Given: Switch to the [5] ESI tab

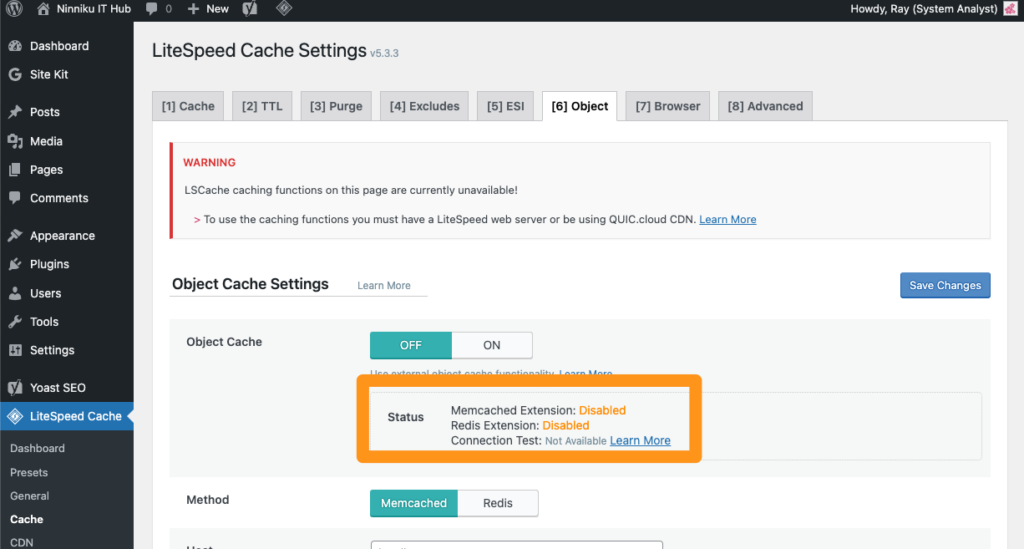Looking at the screenshot, I should [505, 106].
